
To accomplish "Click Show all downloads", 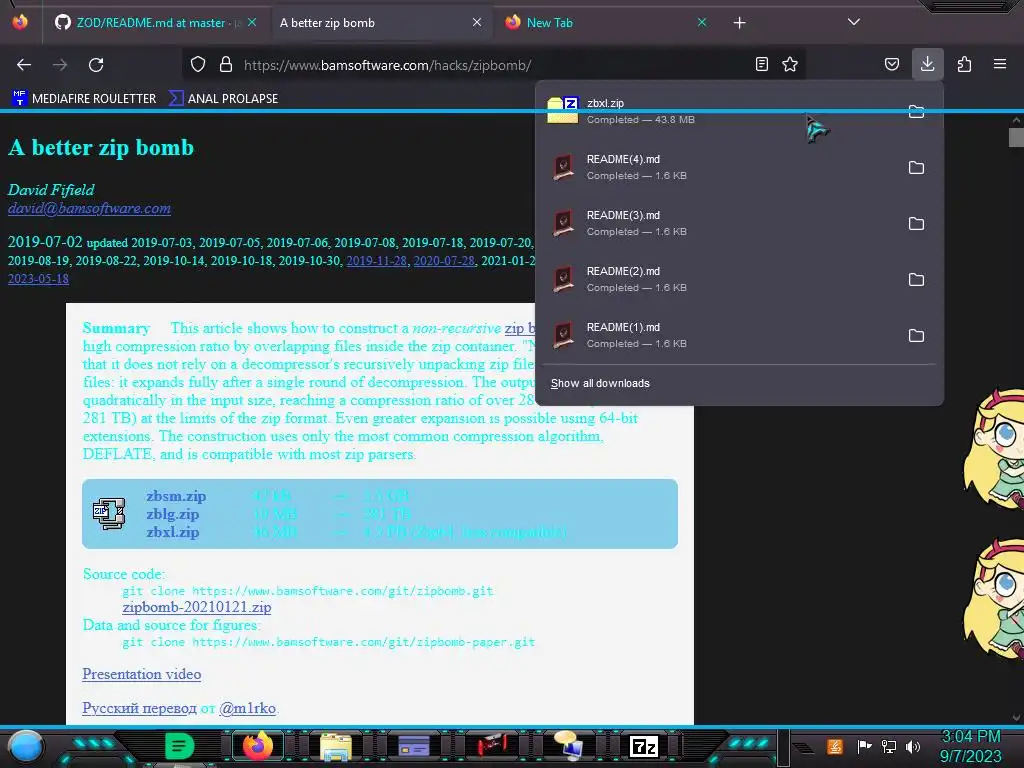I will tap(600, 383).
